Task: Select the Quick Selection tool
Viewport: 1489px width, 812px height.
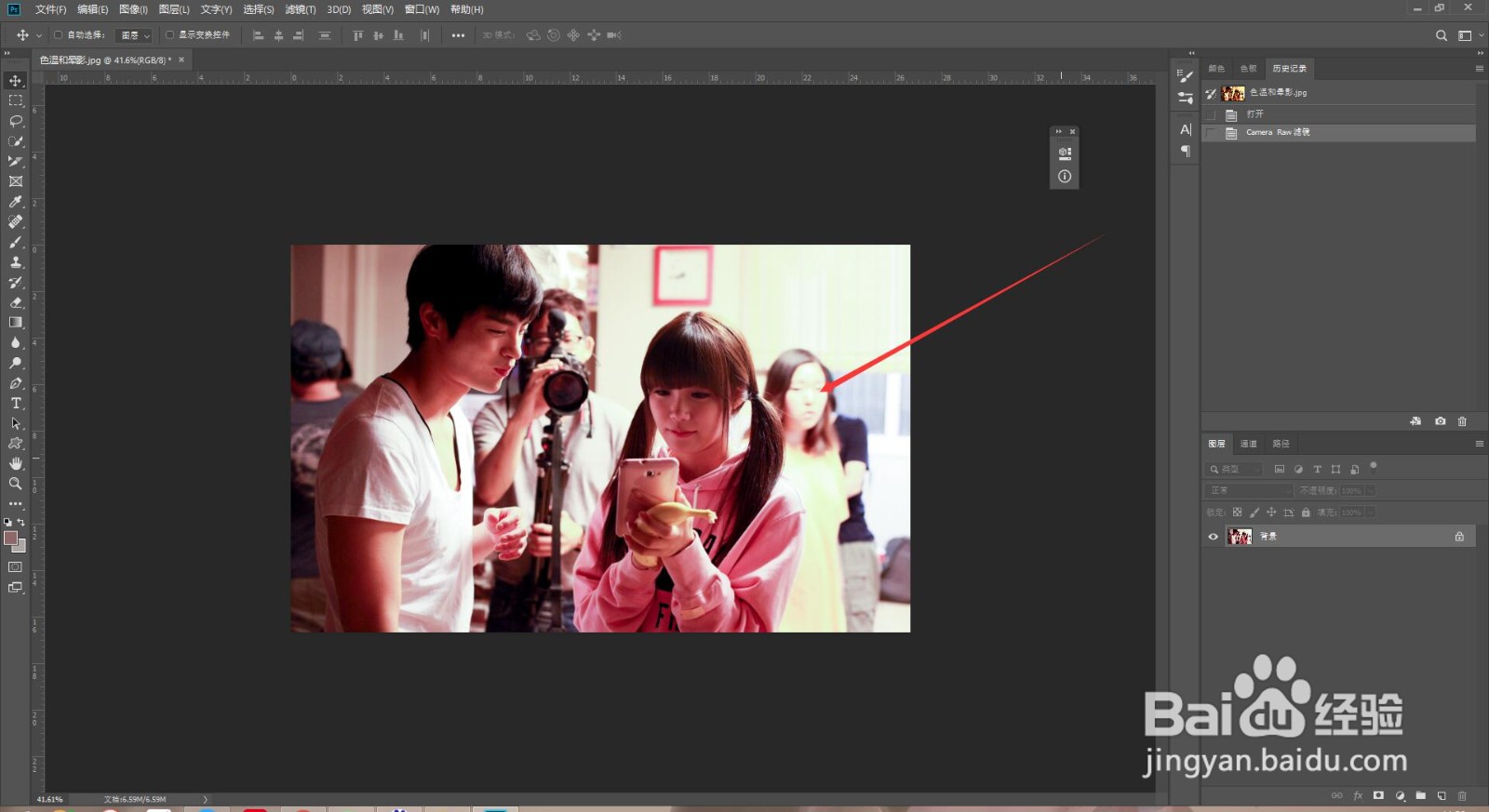Action: (x=16, y=141)
